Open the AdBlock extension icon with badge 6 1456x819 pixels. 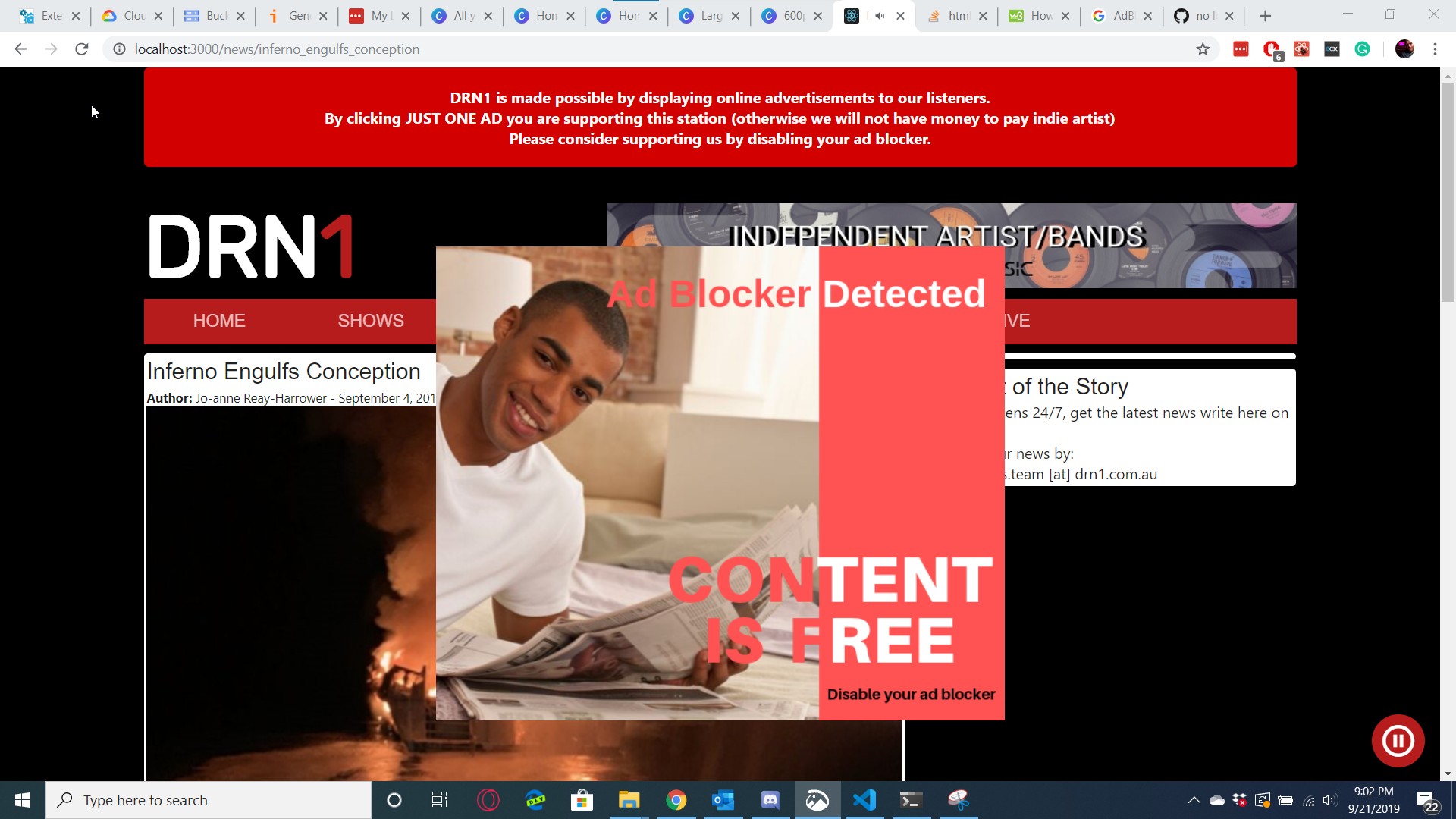1272,50
